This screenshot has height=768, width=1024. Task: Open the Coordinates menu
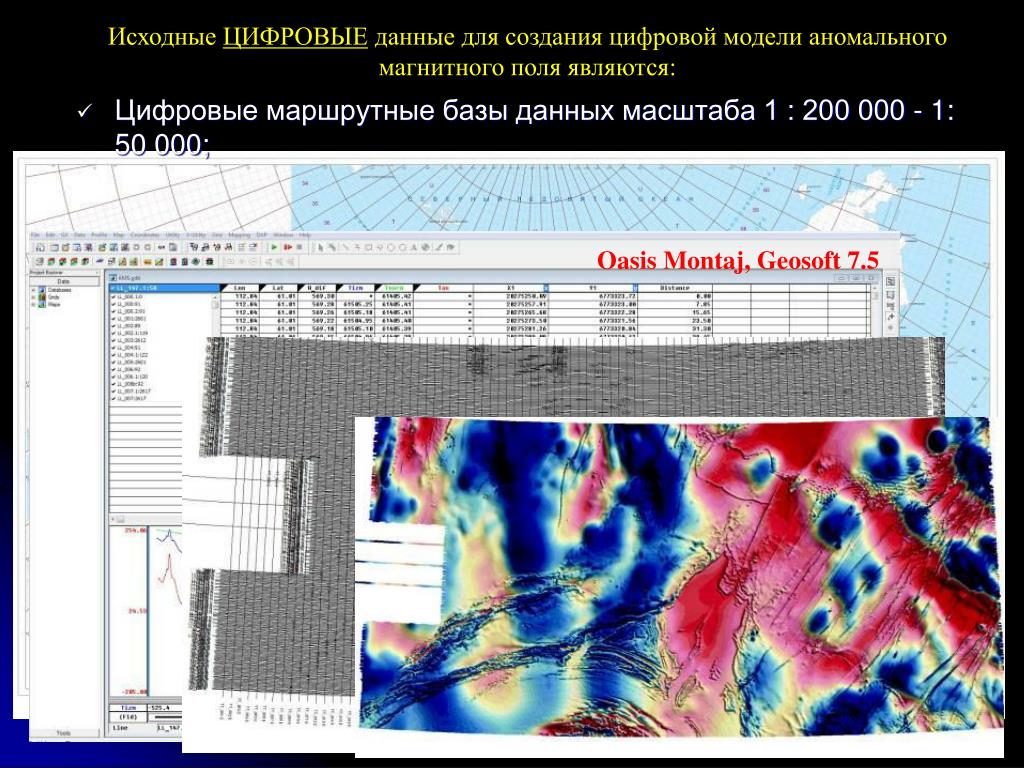pyautogui.click(x=145, y=235)
